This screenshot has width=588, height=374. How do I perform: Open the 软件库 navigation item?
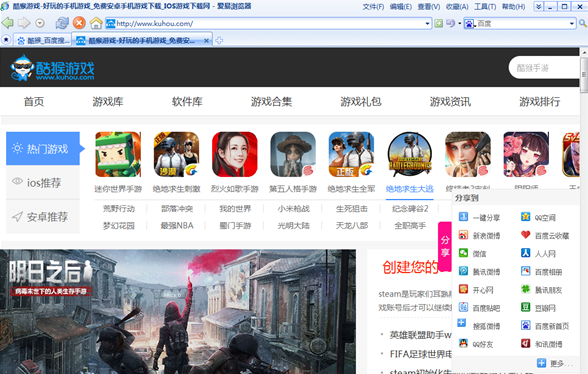click(187, 101)
